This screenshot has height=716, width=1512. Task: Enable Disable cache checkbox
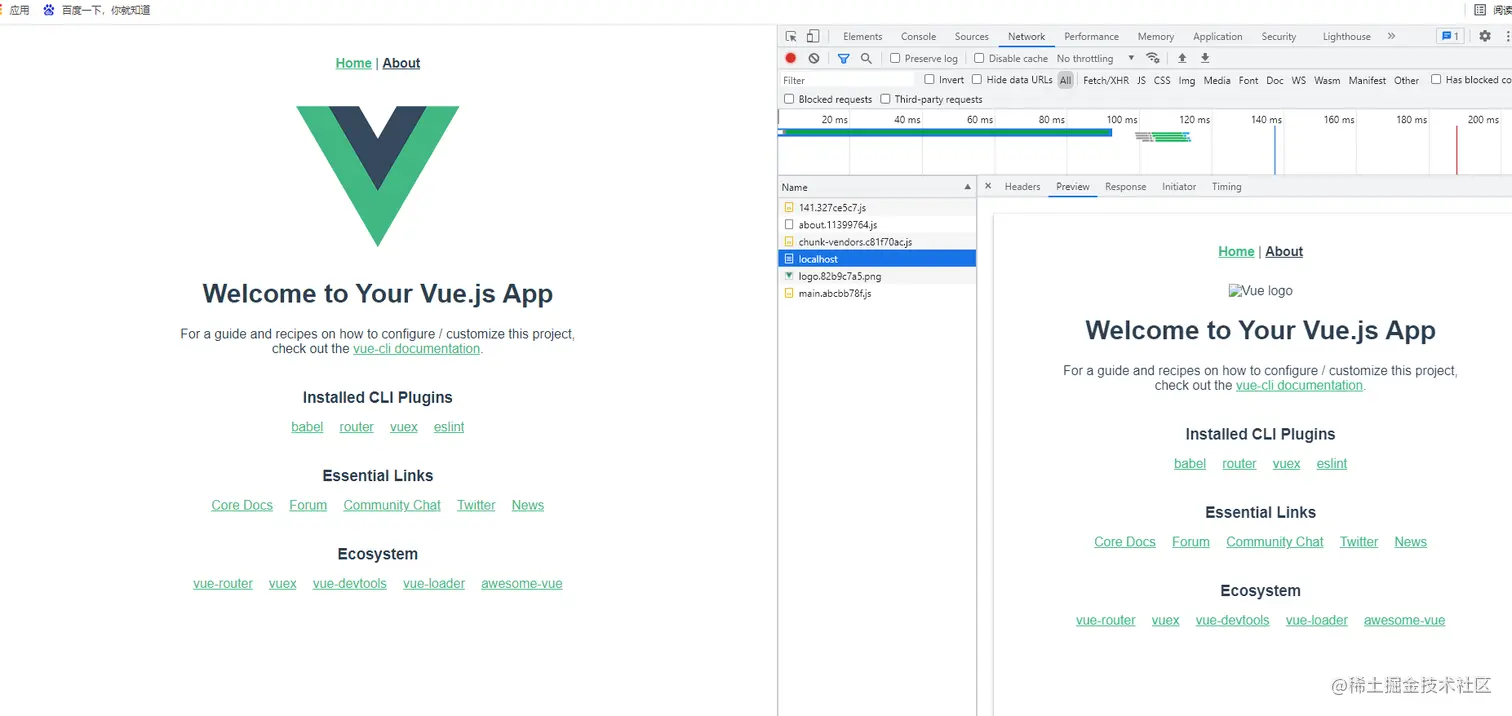979,58
